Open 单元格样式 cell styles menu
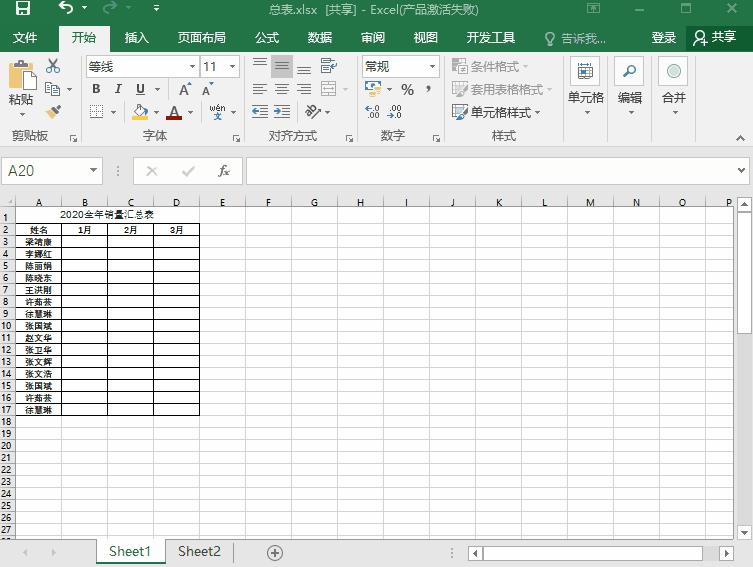 [x=496, y=112]
